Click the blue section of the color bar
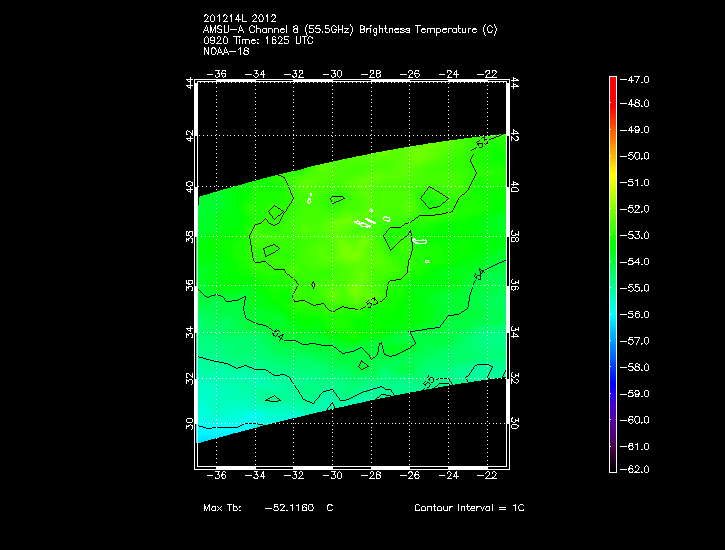The image size is (725, 550). pos(612,375)
